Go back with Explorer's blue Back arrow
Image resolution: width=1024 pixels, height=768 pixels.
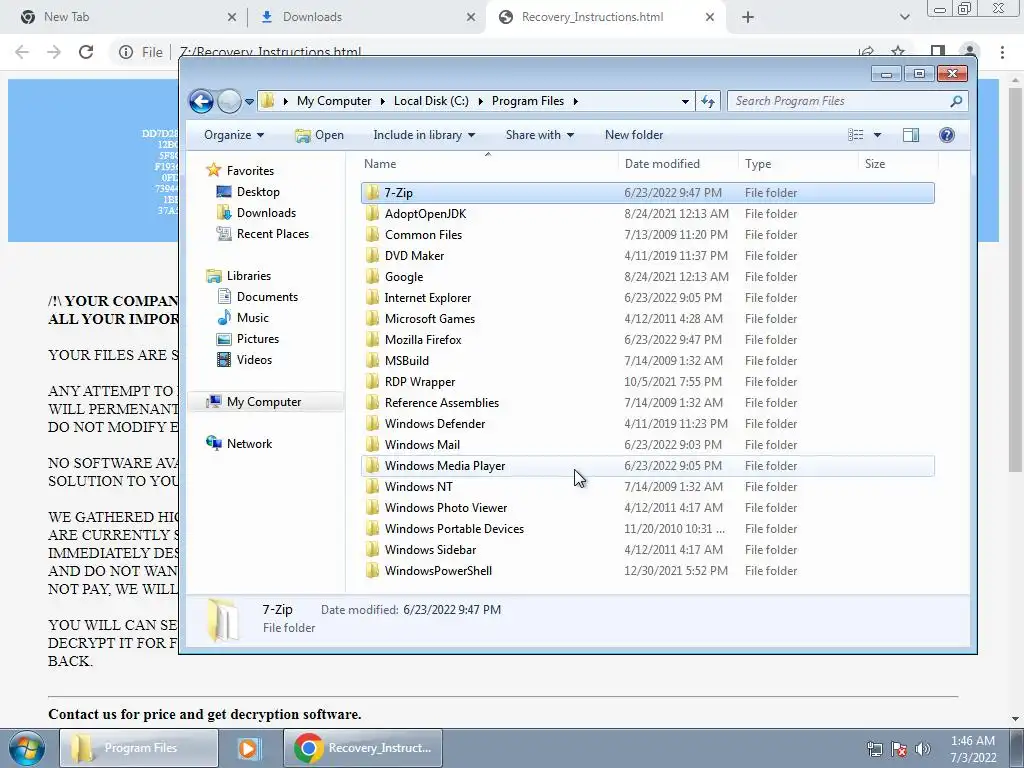coord(201,101)
